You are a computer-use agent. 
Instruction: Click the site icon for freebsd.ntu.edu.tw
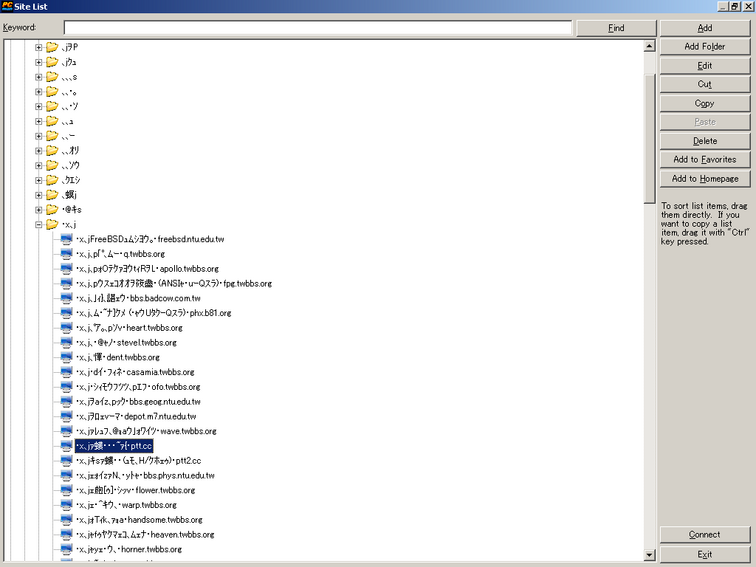click(x=66, y=239)
